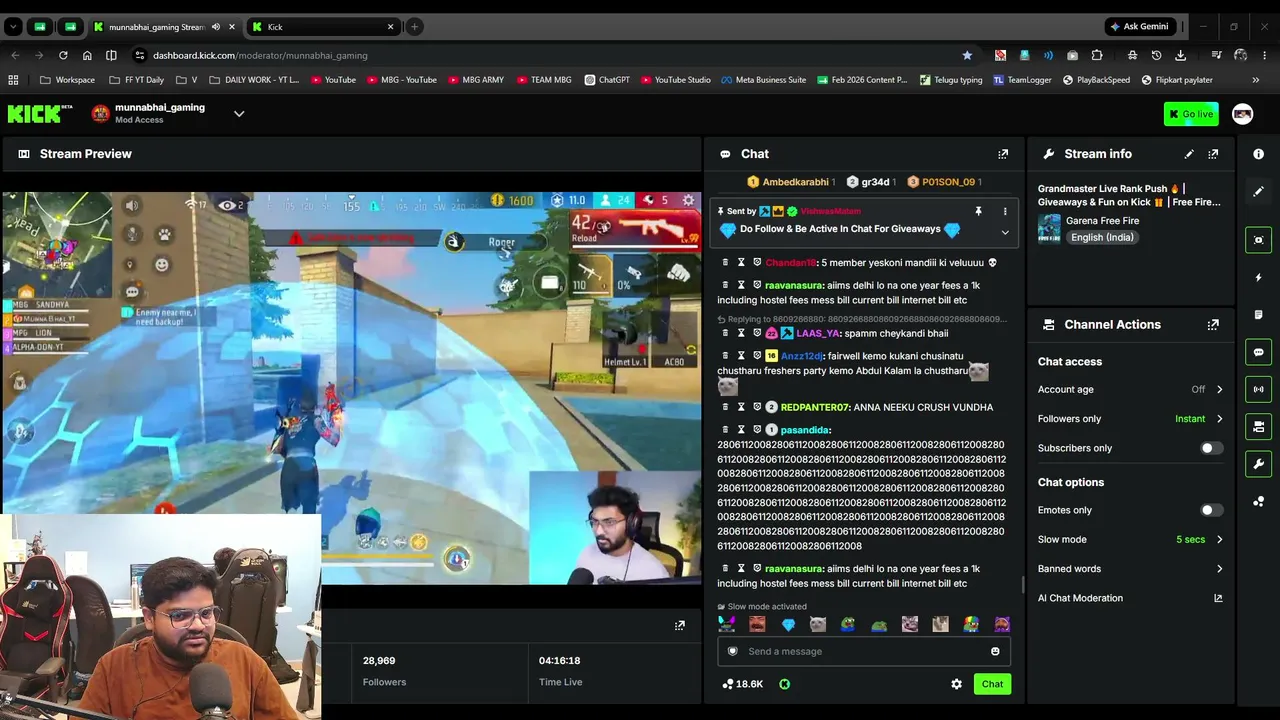1280x720 pixels.
Task: Open the Workspace bookmarks folder
Action: point(67,80)
